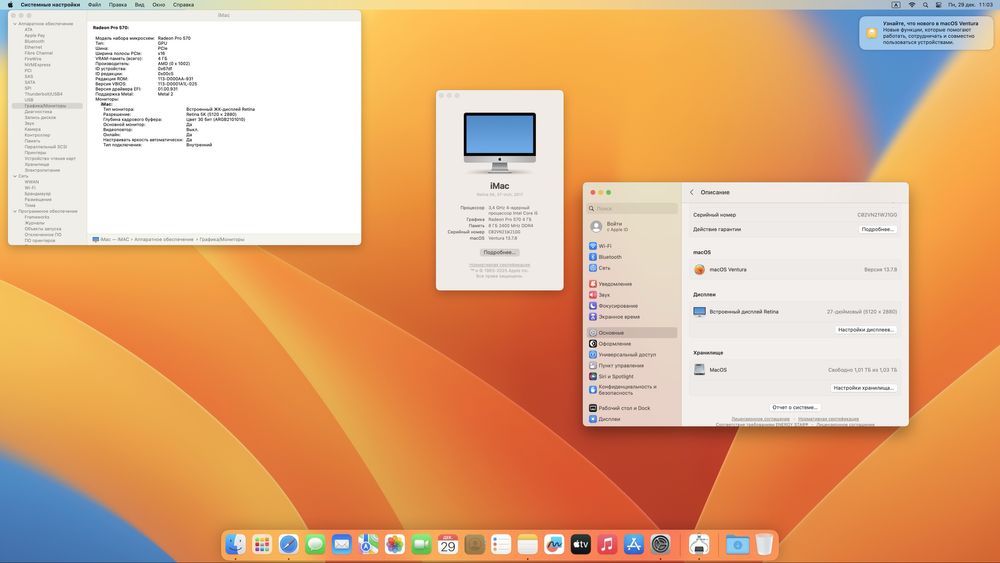Open Trash in the Dock
Screen dimensions: 1000x563
[x=764, y=545]
